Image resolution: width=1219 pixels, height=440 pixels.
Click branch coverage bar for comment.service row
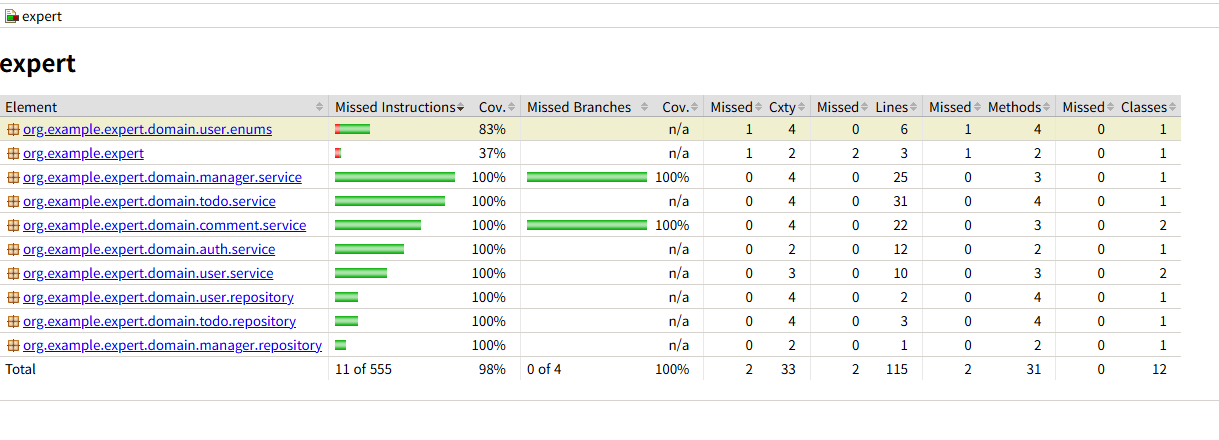coord(587,225)
